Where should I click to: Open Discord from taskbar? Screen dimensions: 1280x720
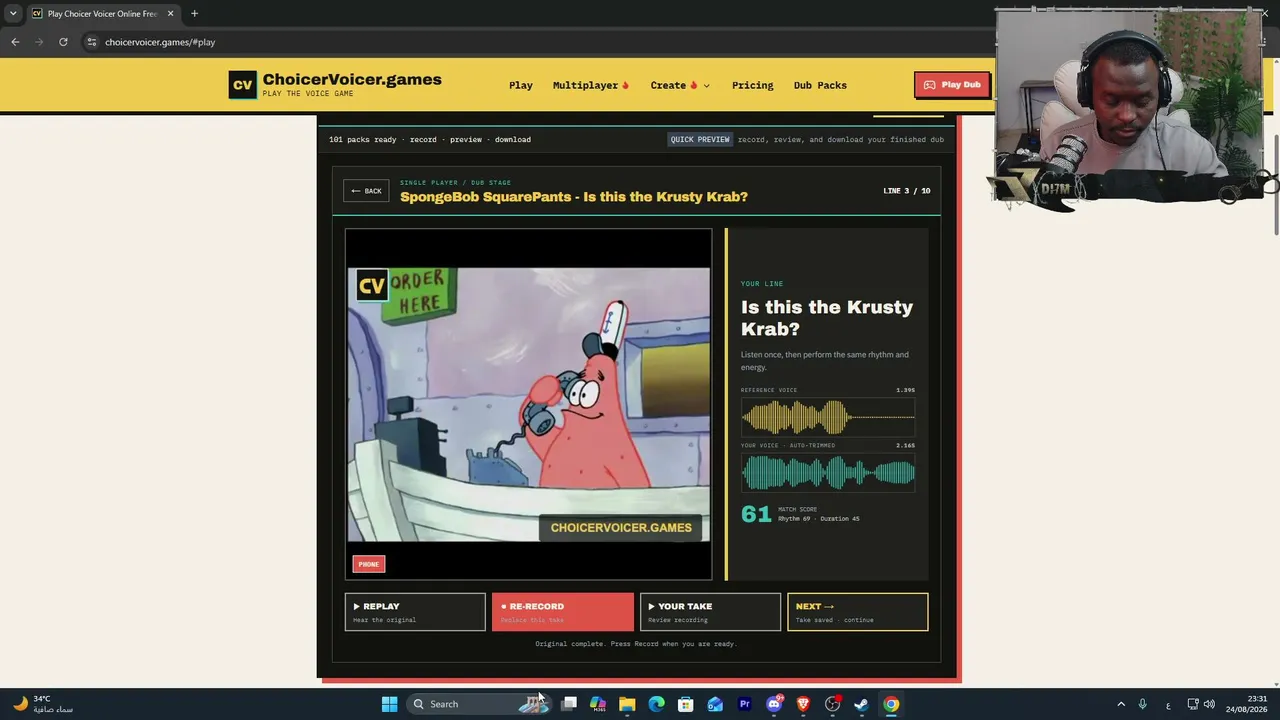[x=773, y=704]
